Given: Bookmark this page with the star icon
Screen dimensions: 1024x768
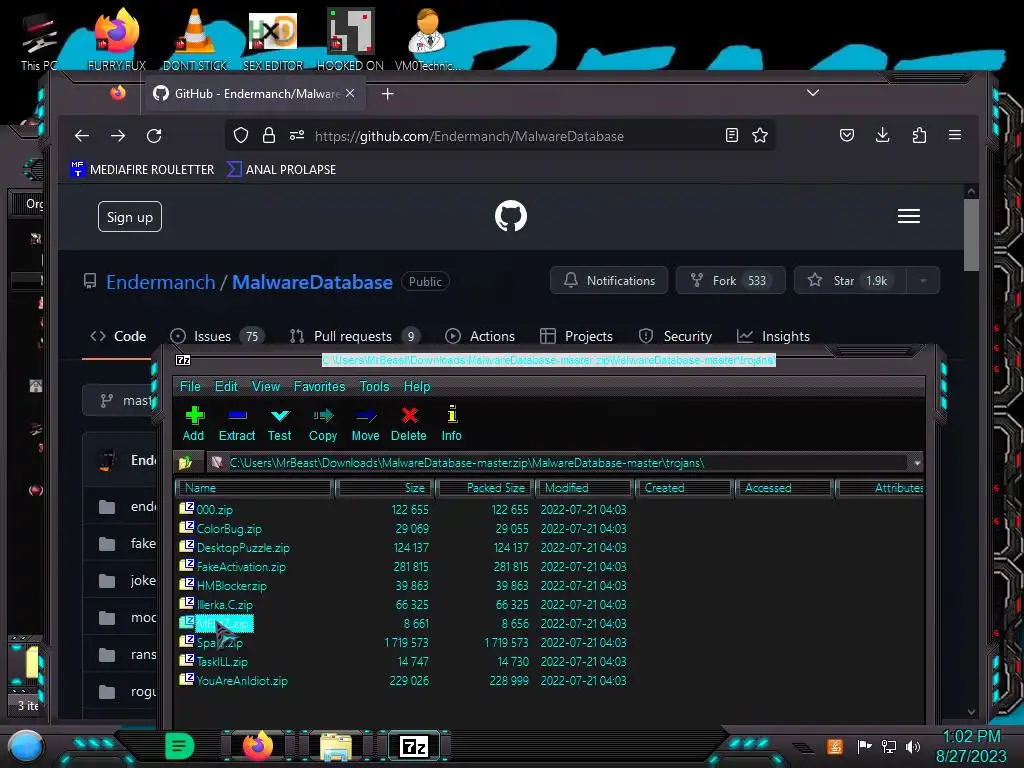Looking at the screenshot, I should coord(760,135).
